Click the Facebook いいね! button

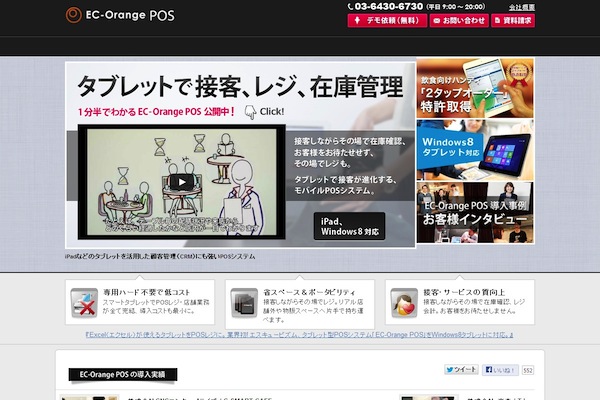(x=500, y=370)
